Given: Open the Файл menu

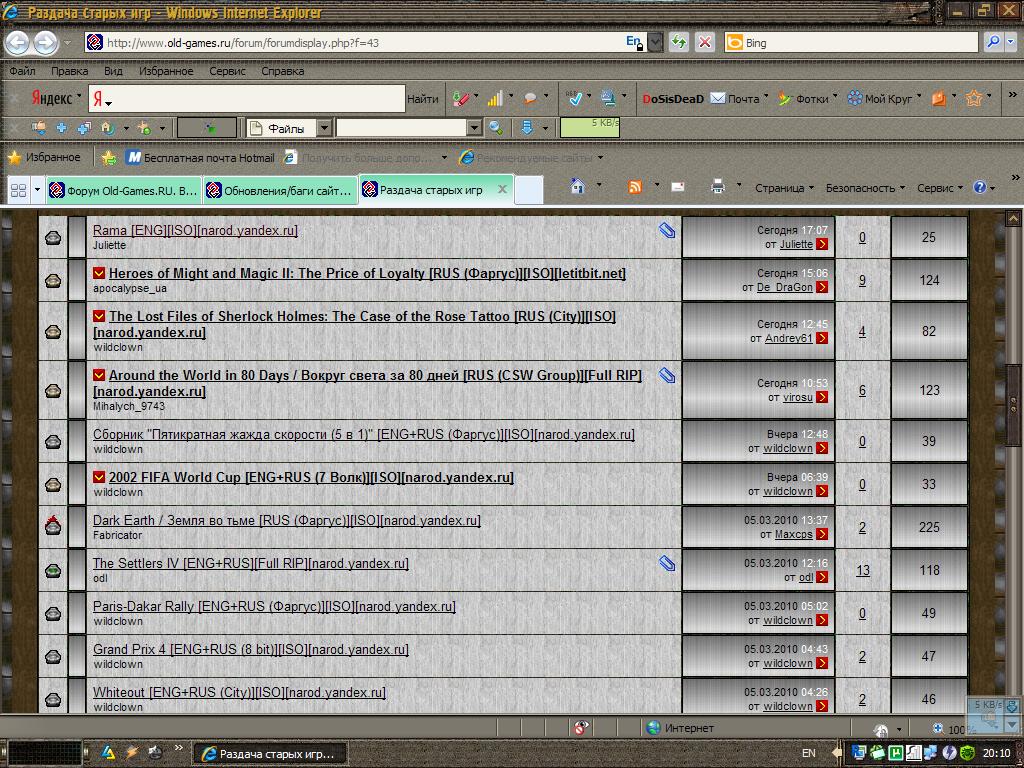Looking at the screenshot, I should [x=23, y=71].
